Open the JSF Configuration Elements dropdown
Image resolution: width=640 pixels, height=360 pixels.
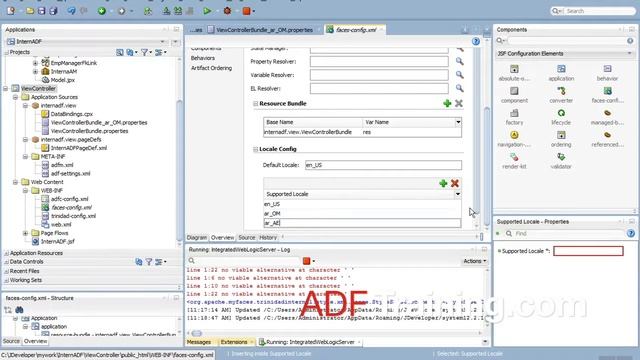click(x=629, y=53)
